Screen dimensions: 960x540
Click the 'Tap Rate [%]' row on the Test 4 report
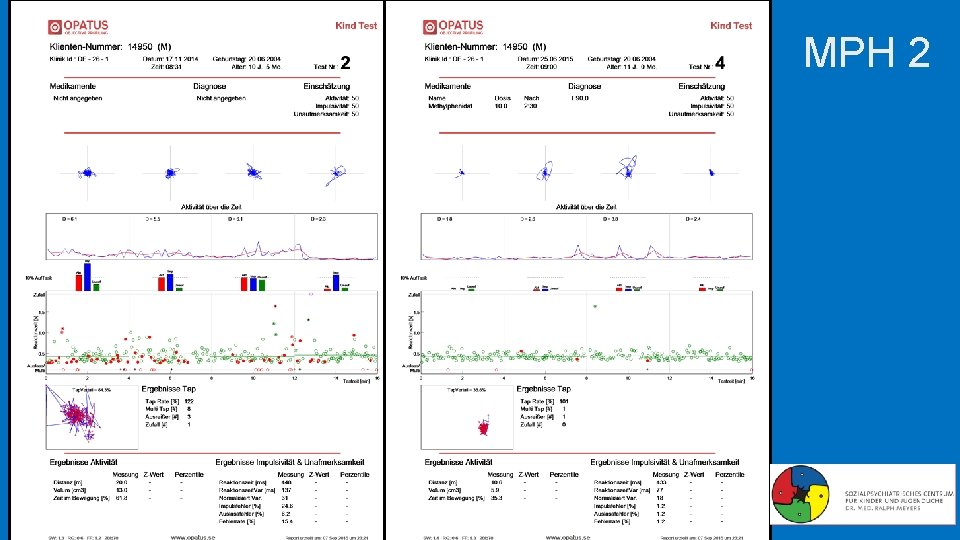click(x=544, y=402)
